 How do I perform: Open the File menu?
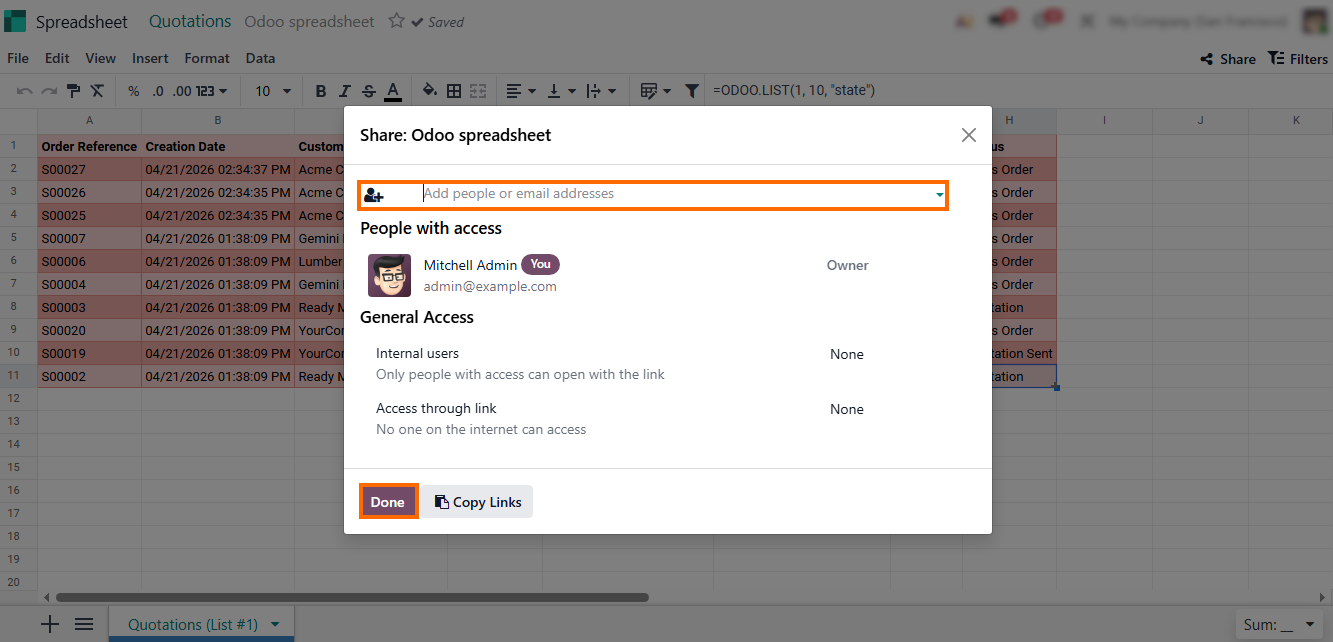tap(18, 58)
